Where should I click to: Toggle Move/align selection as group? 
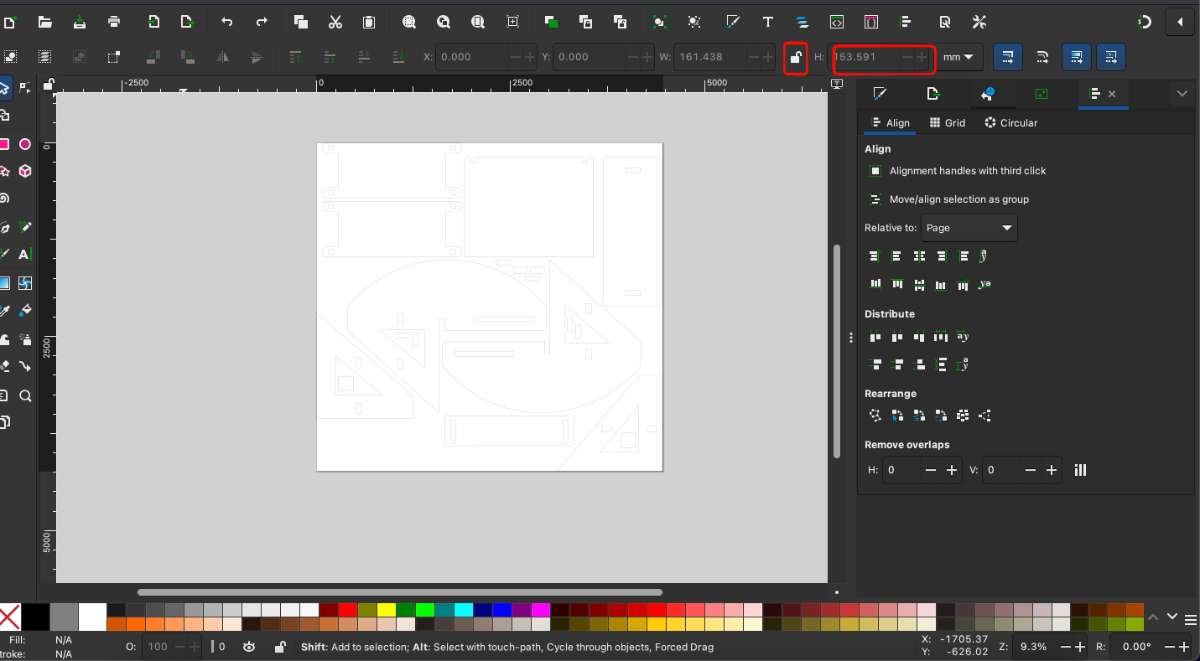875,199
